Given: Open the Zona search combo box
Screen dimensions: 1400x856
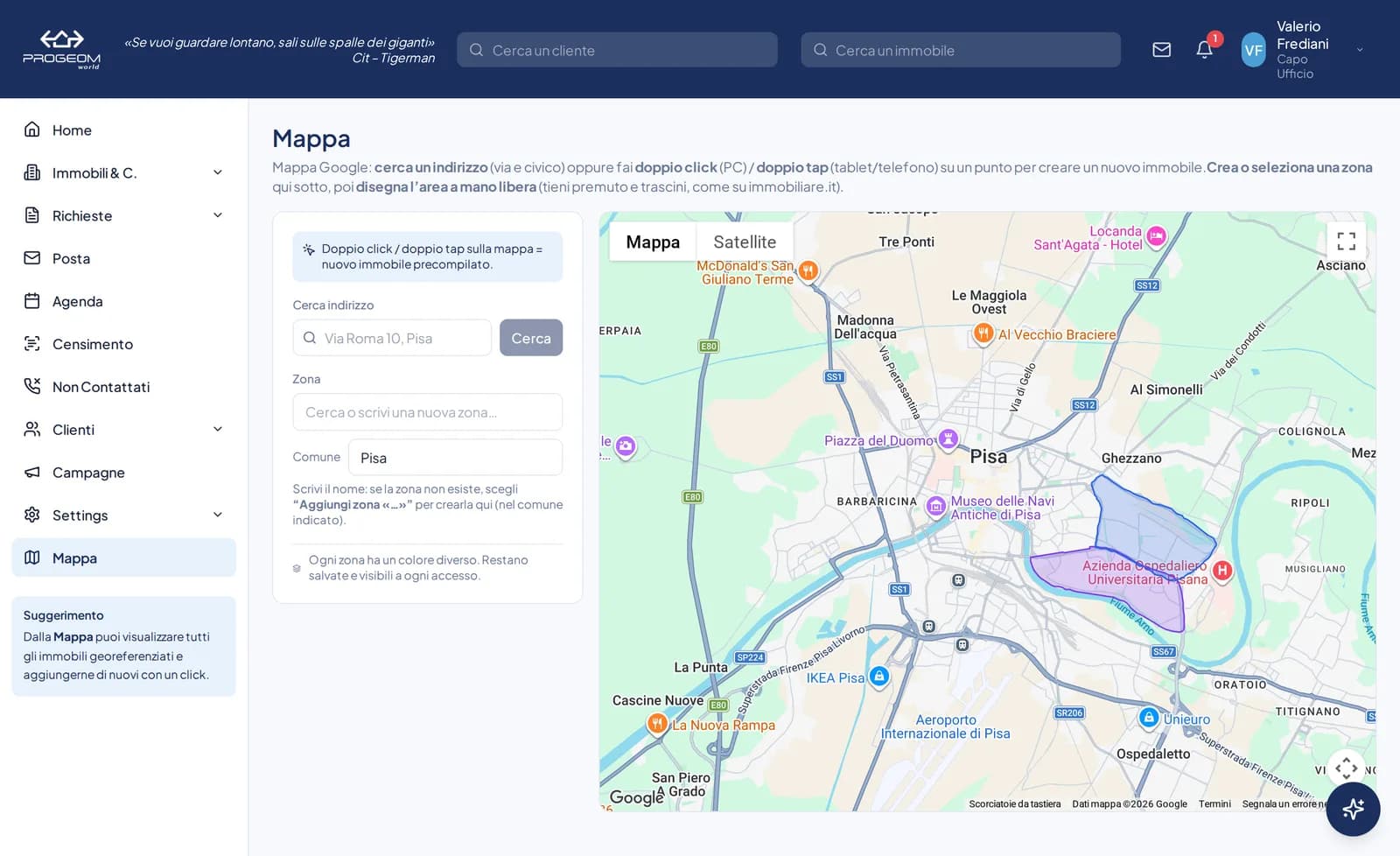Looking at the screenshot, I should (x=427, y=412).
